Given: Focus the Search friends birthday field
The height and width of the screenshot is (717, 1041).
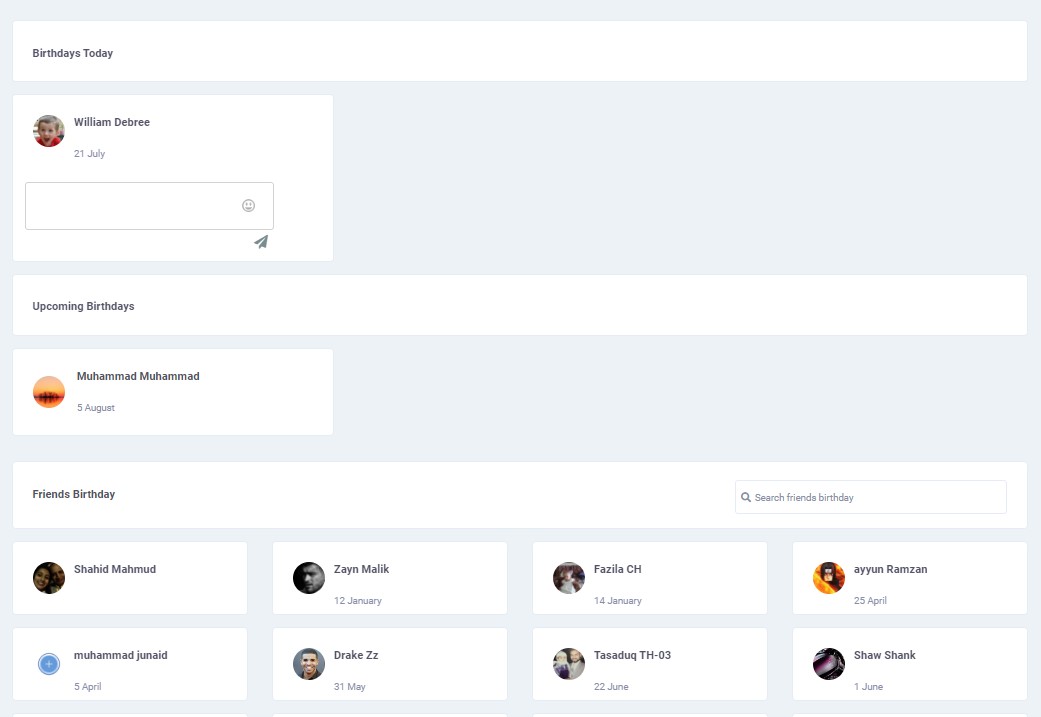Looking at the screenshot, I should (877, 497).
